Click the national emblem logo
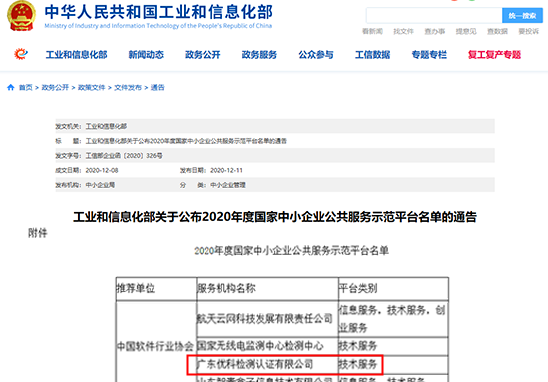 click(21, 16)
